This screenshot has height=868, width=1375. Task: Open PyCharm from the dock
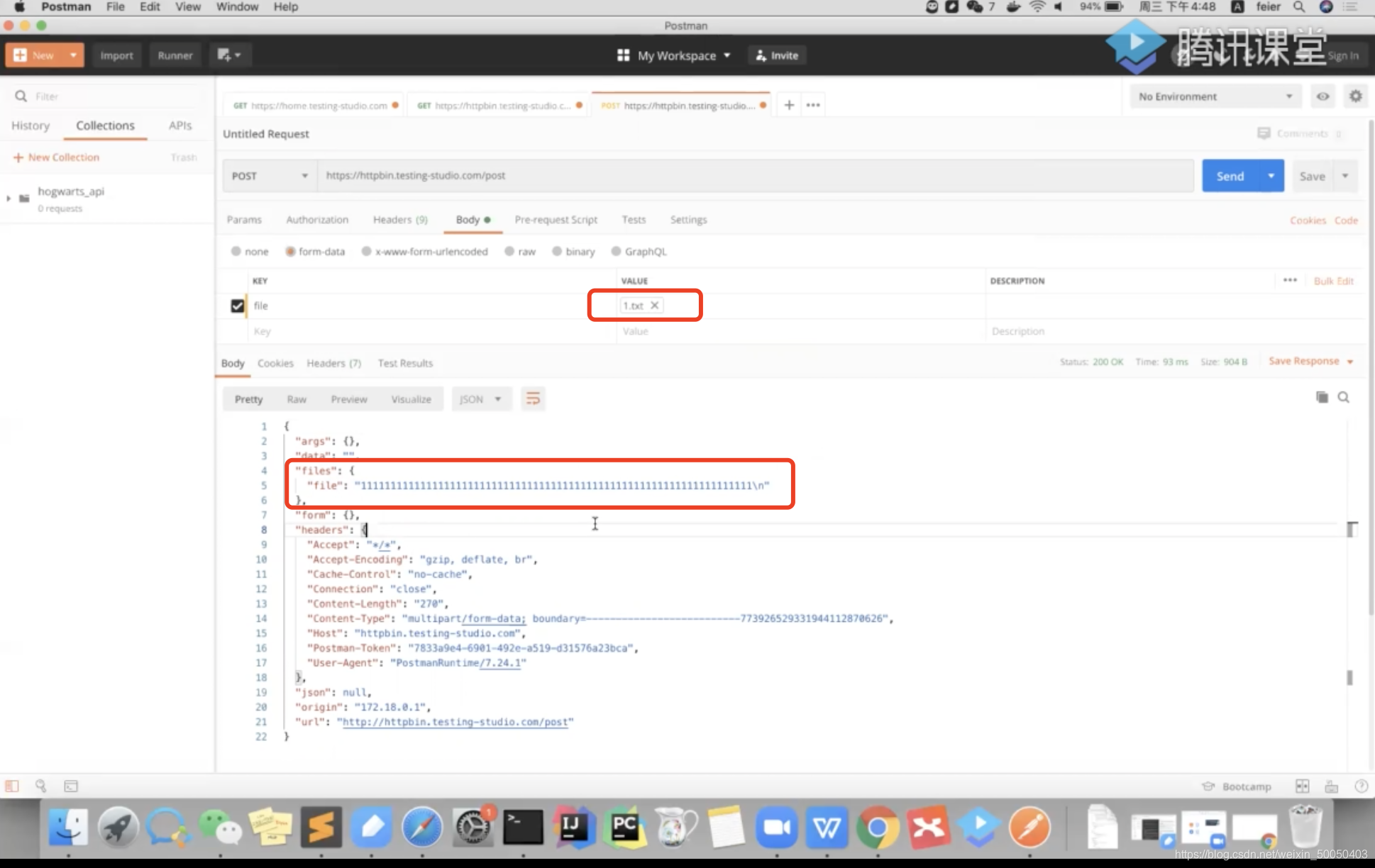[x=624, y=828]
